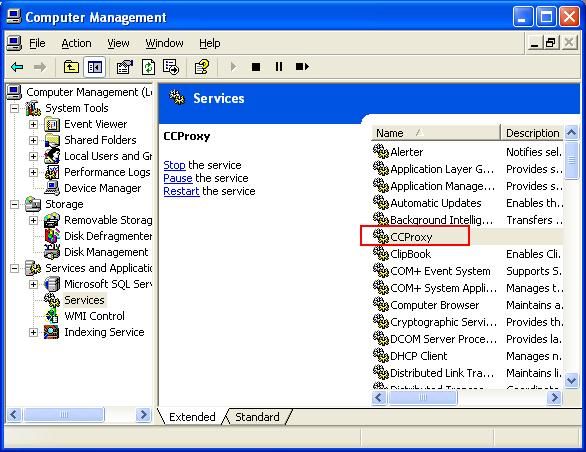
Task: Open the View menu
Action: click(x=118, y=43)
